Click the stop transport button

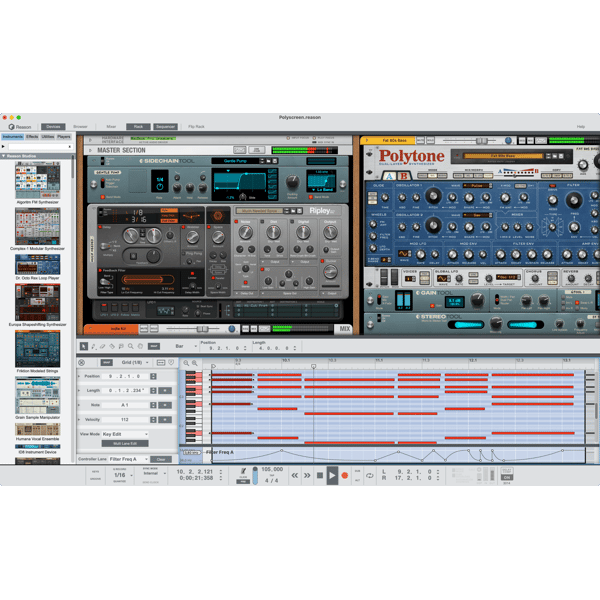pos(320,476)
